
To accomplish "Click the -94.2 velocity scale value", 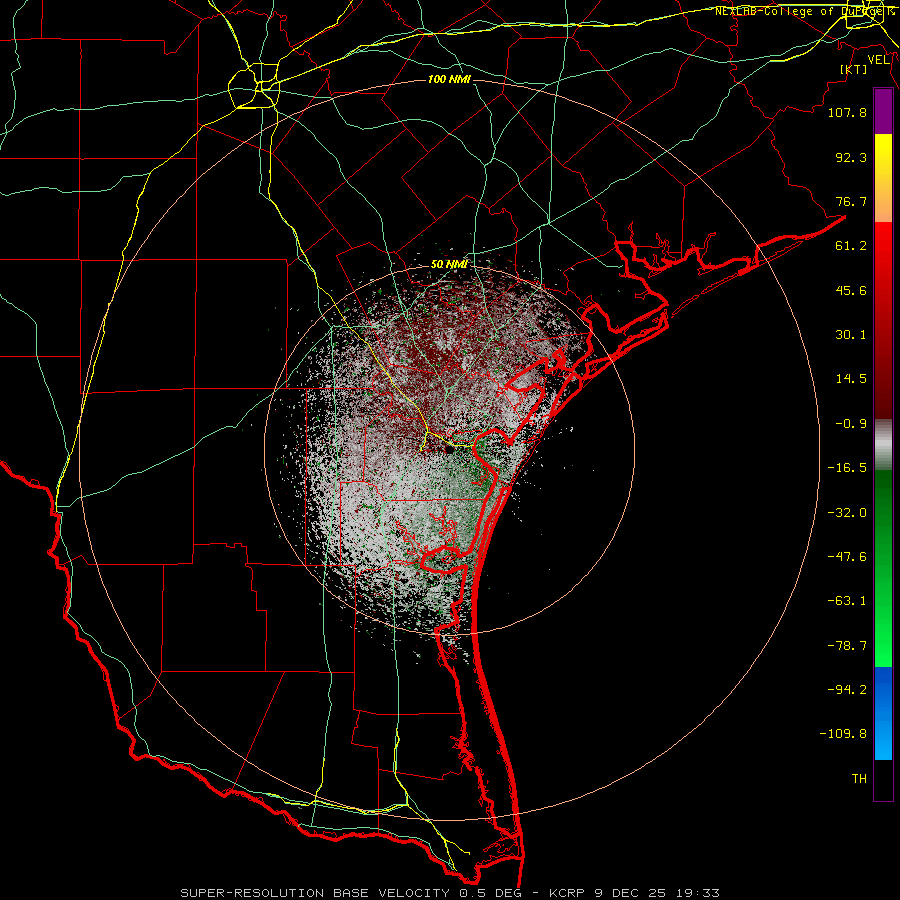I will point(847,690).
